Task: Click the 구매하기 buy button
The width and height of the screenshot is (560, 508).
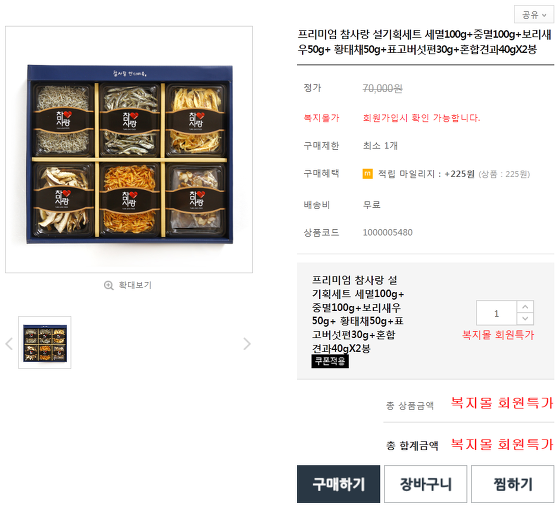Action: [338, 484]
